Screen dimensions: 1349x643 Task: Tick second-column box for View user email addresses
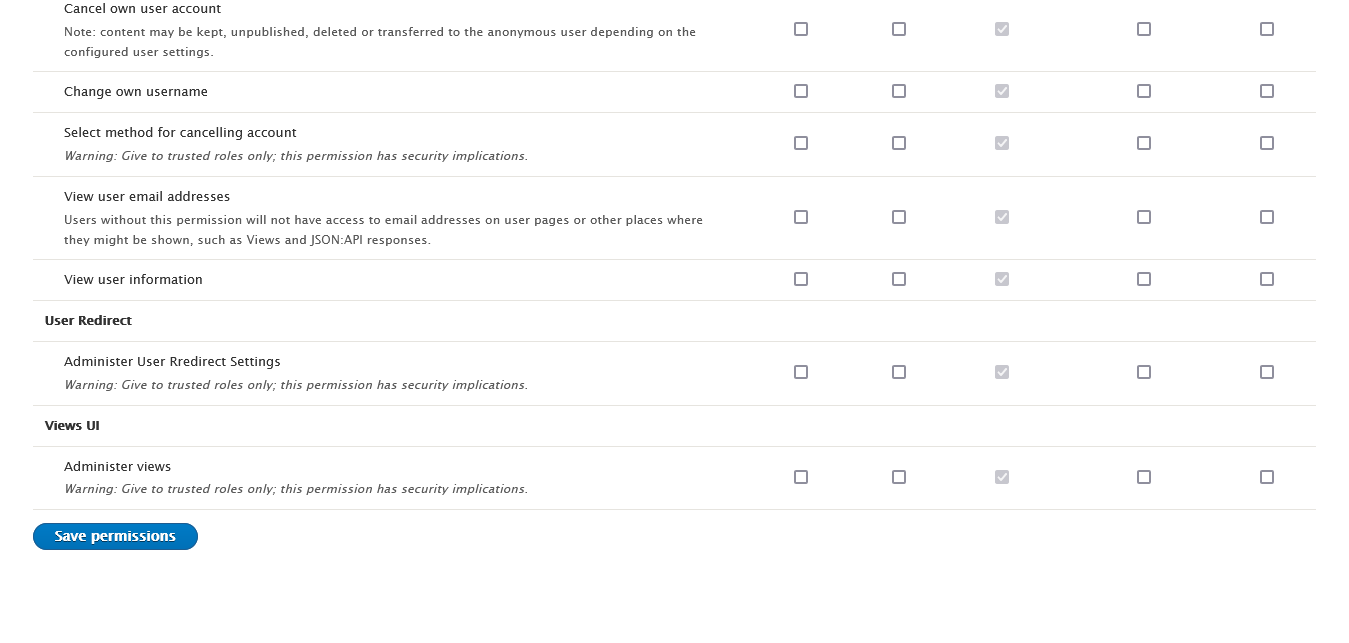(899, 217)
